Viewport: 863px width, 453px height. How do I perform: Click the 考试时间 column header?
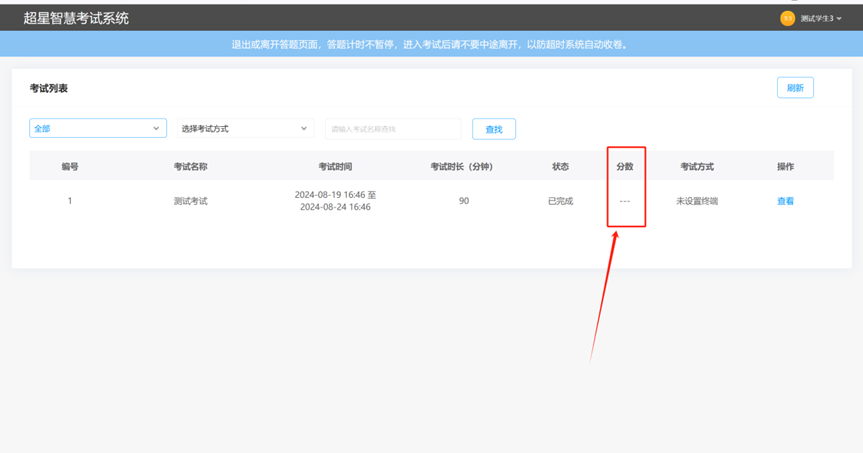335,166
